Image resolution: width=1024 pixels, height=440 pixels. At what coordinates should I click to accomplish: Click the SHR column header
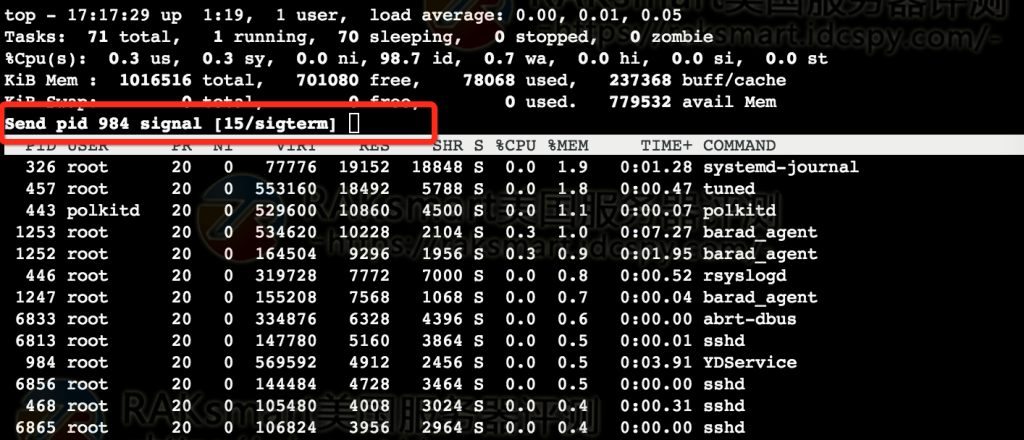pos(446,146)
